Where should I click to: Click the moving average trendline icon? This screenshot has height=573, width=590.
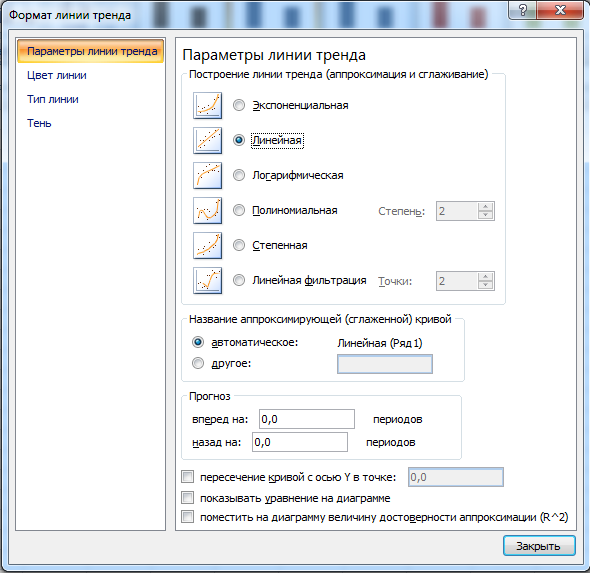pos(207,280)
